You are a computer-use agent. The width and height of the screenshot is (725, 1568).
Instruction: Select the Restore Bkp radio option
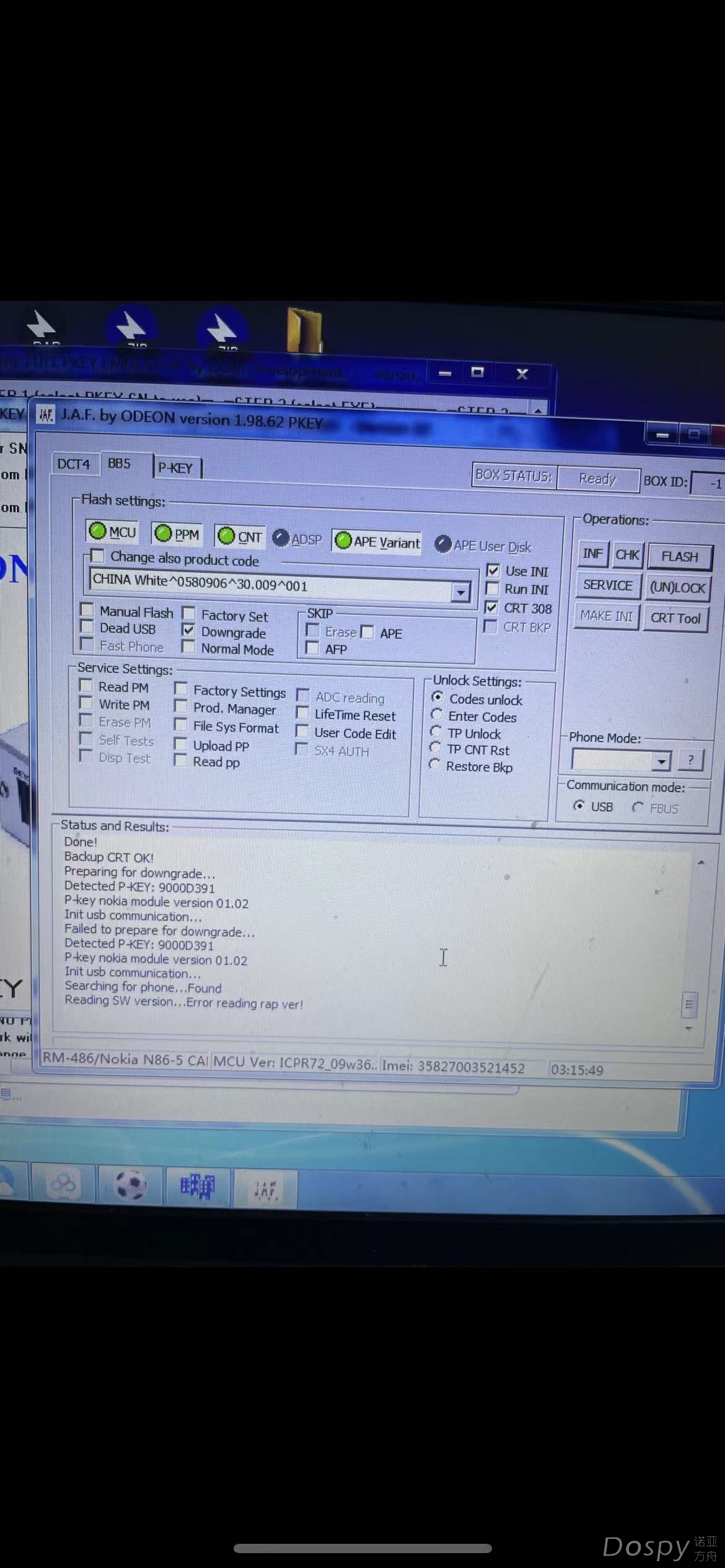(x=434, y=765)
